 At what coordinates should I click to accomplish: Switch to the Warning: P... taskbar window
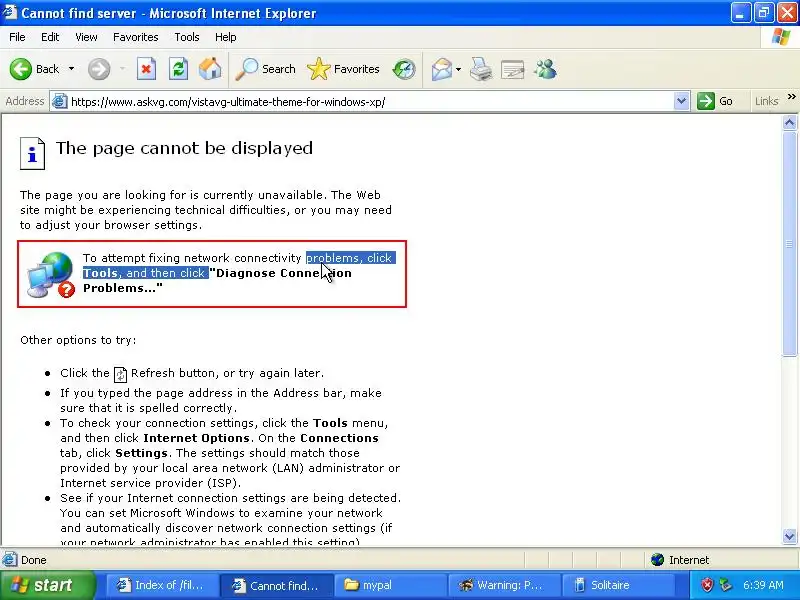pos(504,585)
